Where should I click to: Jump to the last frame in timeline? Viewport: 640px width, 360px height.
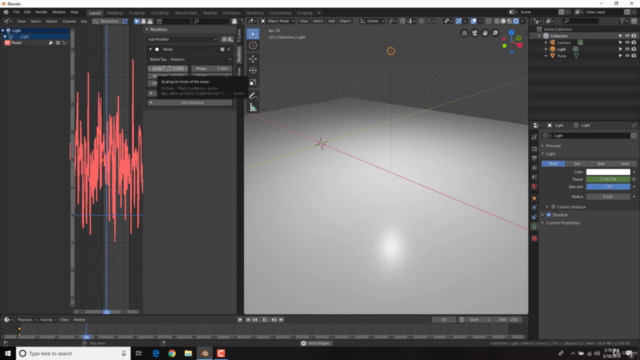pos(281,320)
